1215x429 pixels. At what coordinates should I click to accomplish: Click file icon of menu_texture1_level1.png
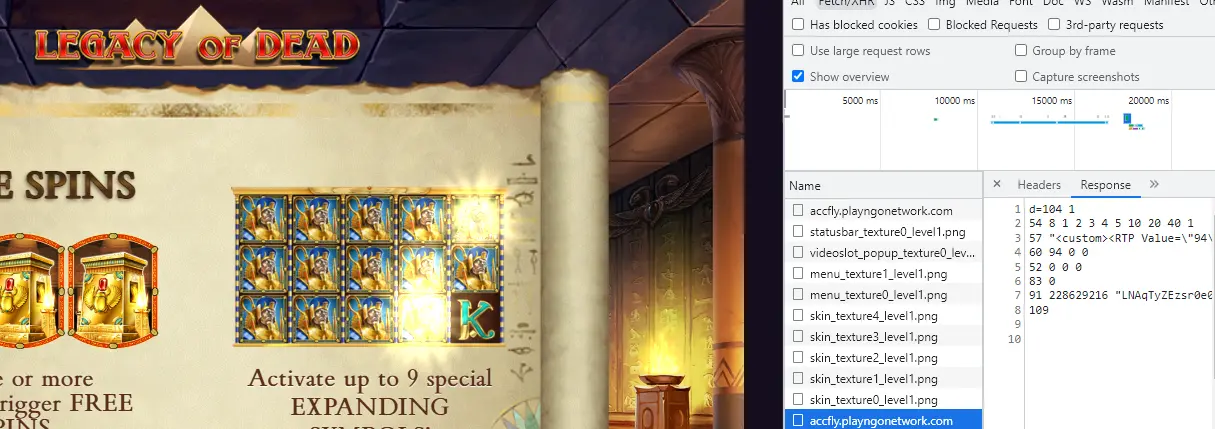[798, 274]
